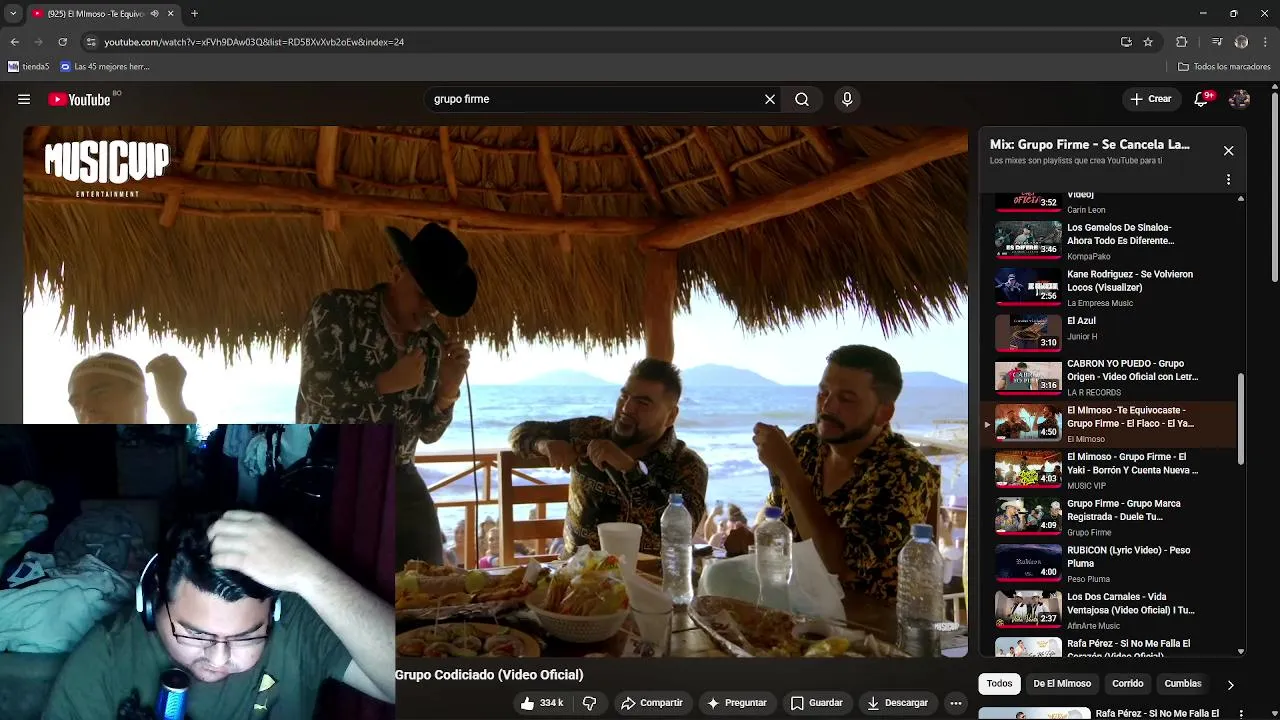1280x720 pixels.
Task: Select the Cumbias filter chip
Action: click(1183, 684)
